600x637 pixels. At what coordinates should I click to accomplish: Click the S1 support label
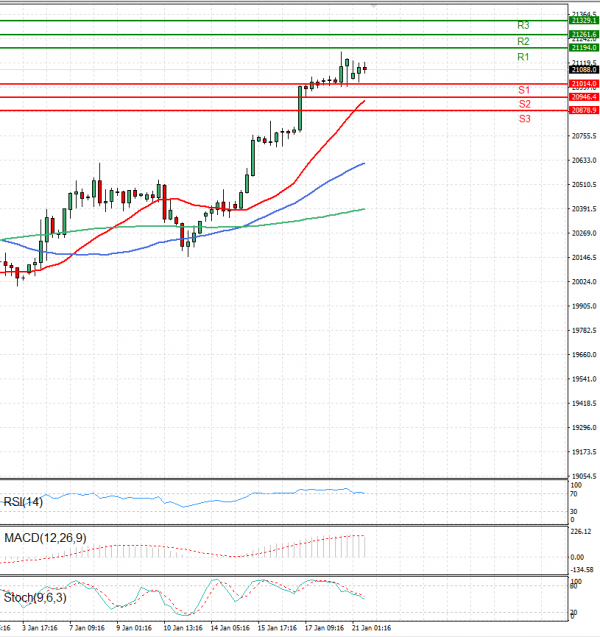coord(524,90)
